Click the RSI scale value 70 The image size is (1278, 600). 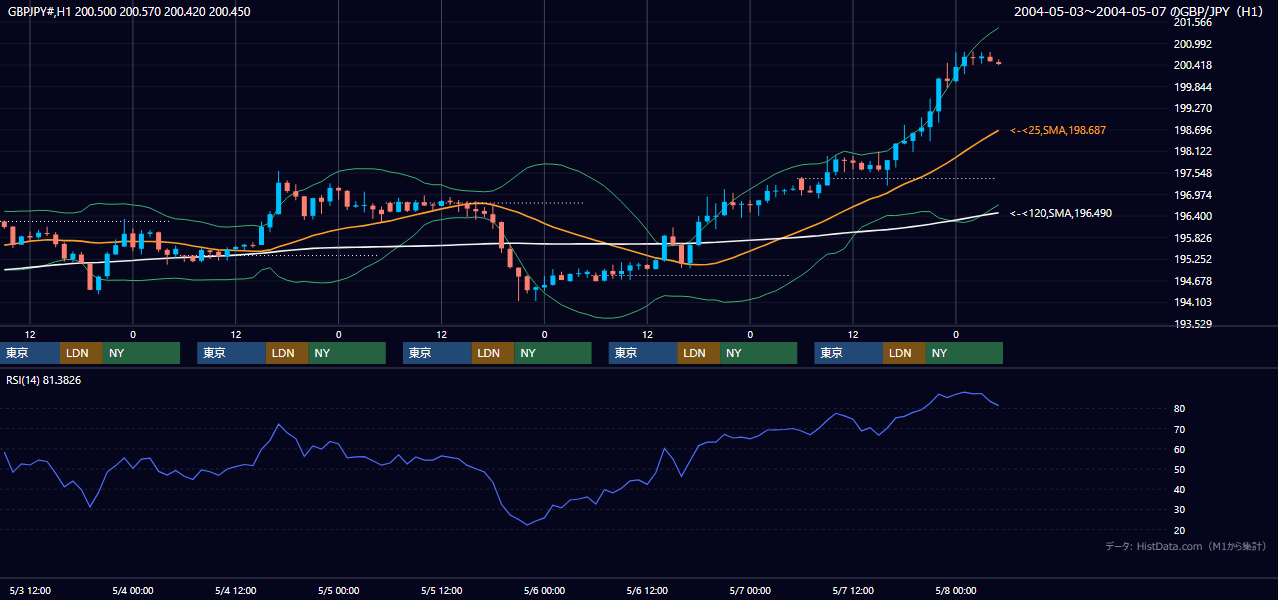tap(1180, 429)
